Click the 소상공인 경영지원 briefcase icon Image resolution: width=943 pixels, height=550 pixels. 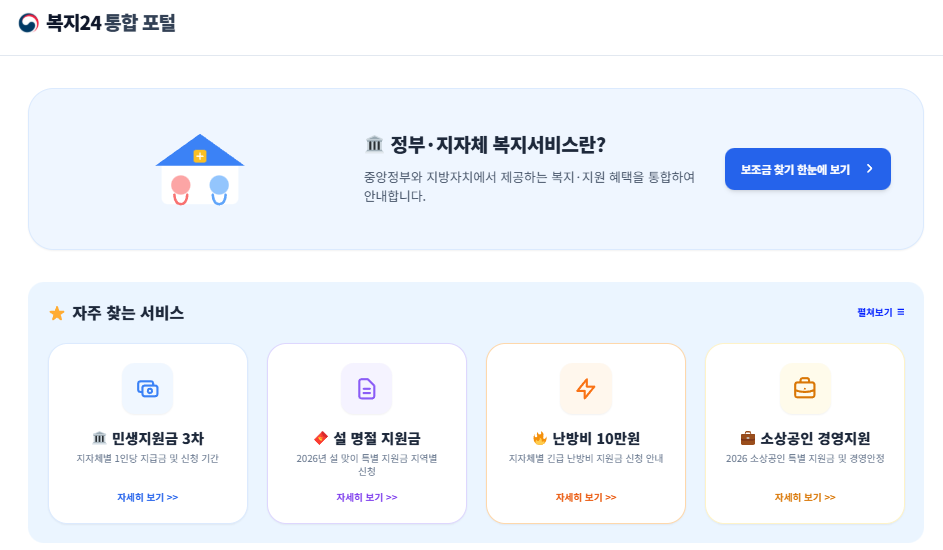coord(805,388)
